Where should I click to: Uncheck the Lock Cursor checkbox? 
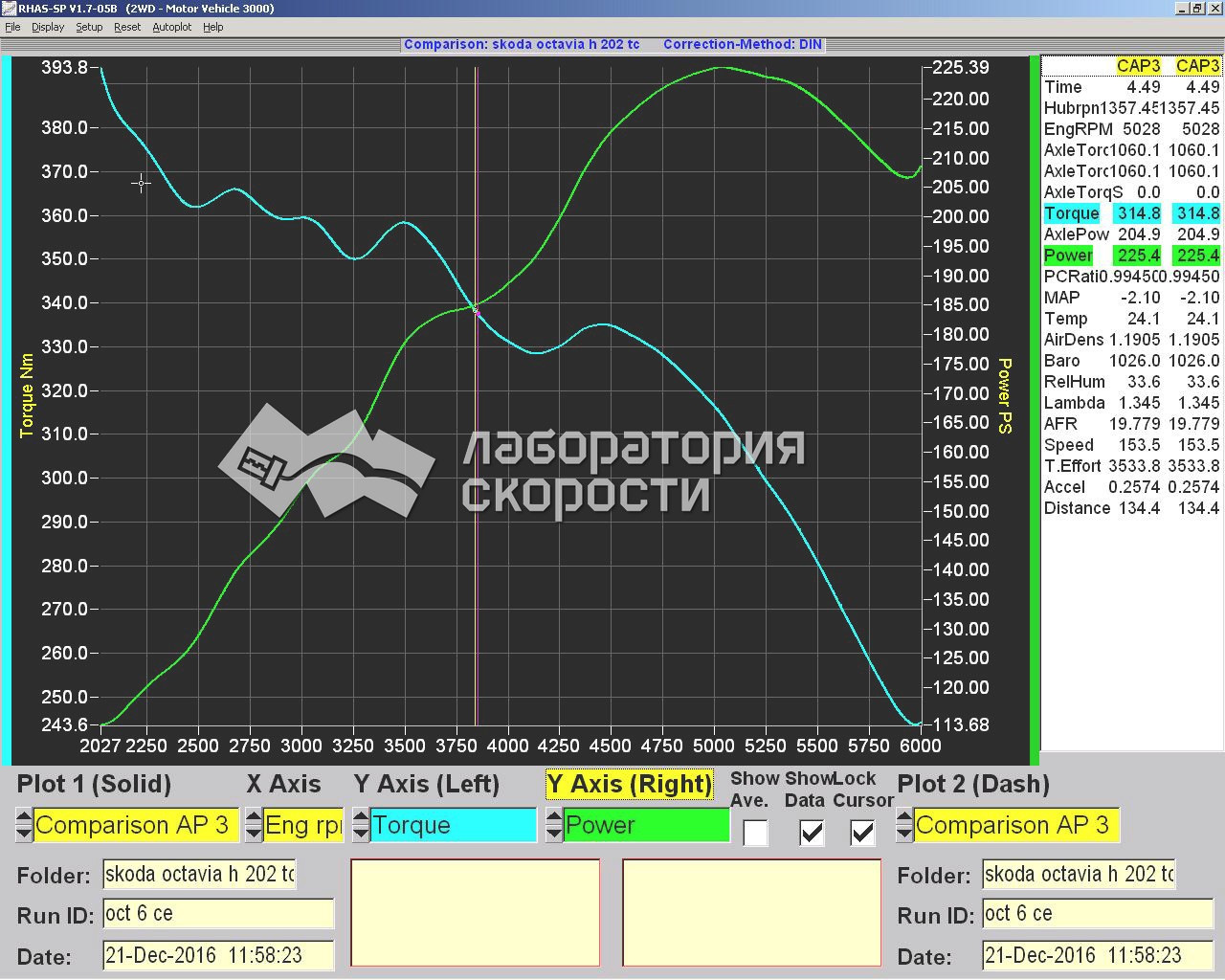(862, 833)
